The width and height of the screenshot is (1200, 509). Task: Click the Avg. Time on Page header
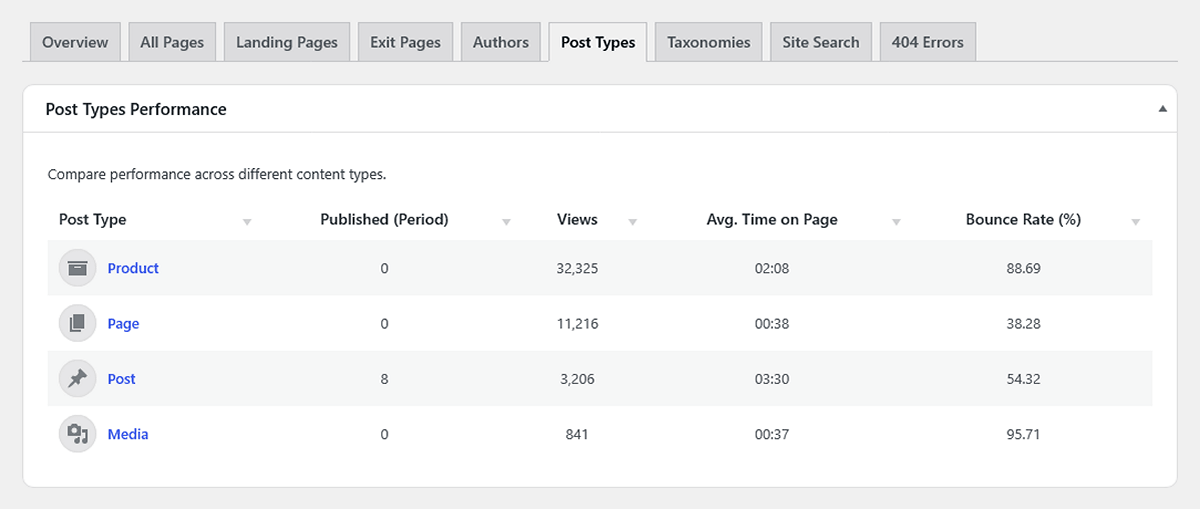coord(772,219)
